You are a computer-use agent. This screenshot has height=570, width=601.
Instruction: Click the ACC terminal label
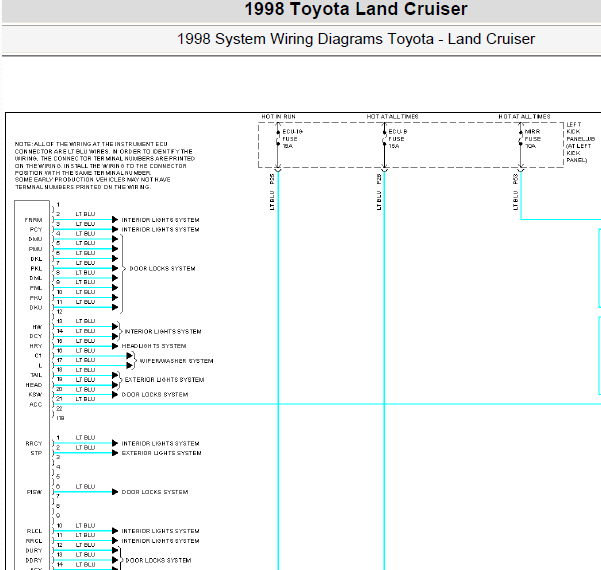point(36,404)
